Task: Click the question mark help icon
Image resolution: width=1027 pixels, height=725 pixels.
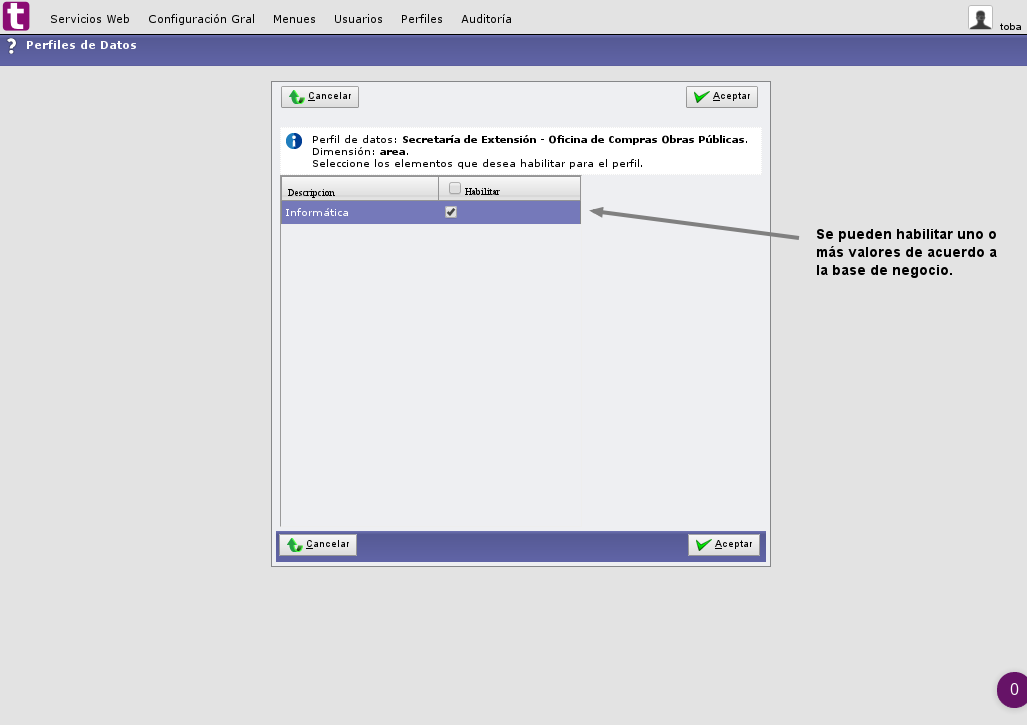Action: pos(11,46)
